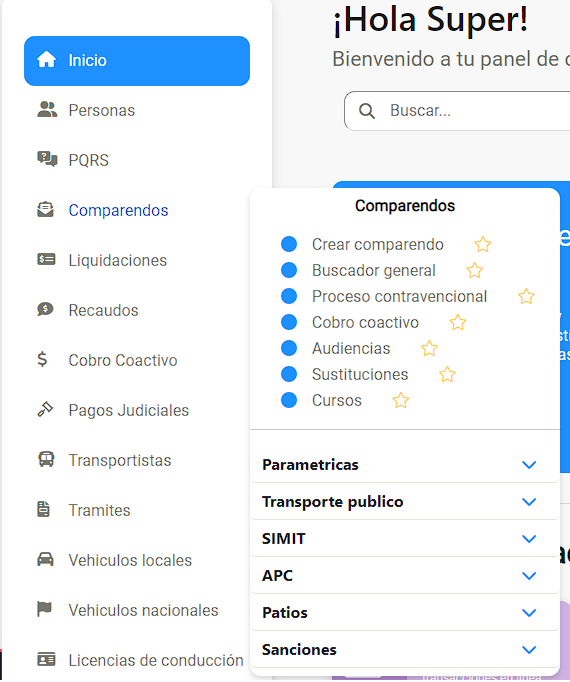Toggle favorite star for Crear comparendo
Viewport: 570px width, 682px height.
point(483,244)
